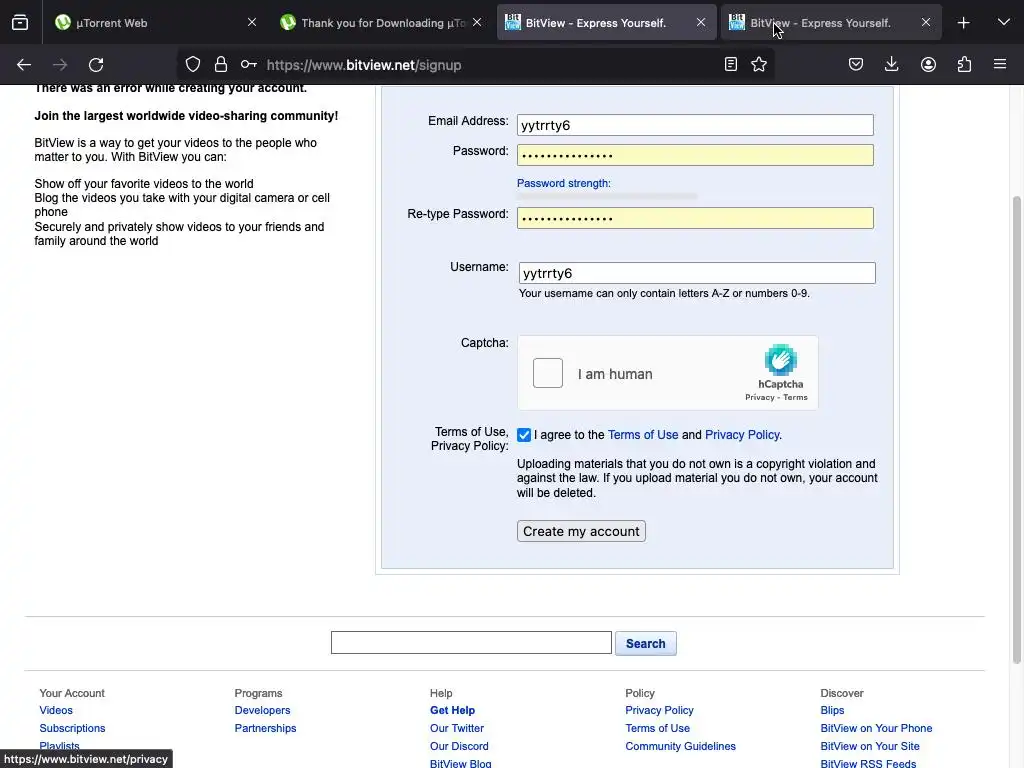The height and width of the screenshot is (768, 1024).
Task: Close the active BitView tab
Action: (x=701, y=22)
